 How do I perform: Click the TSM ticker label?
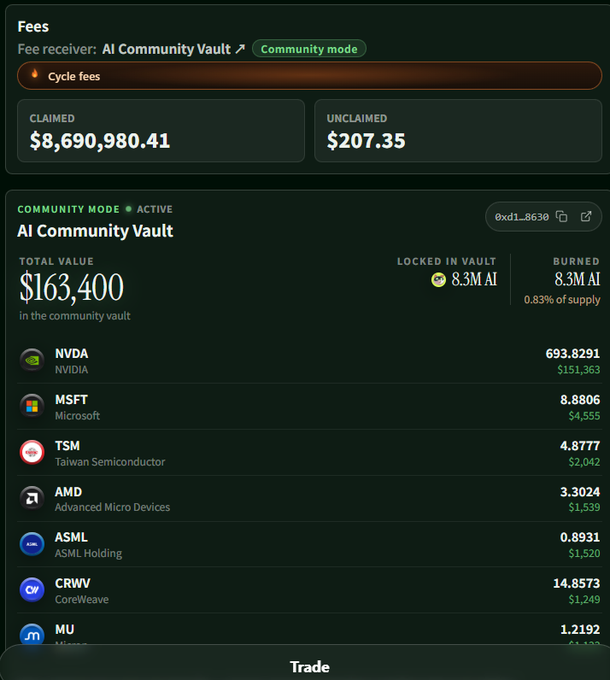tap(67, 445)
